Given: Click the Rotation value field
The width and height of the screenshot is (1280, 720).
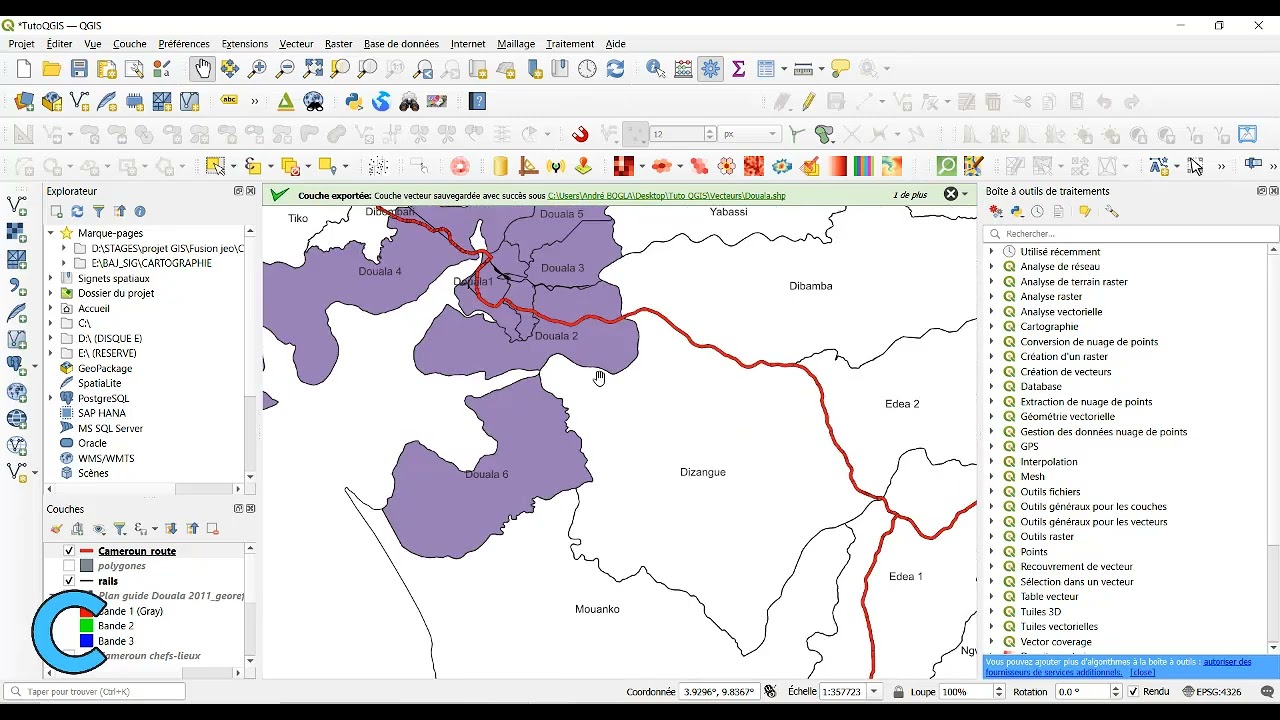Looking at the screenshot, I should pyautogui.click(x=1081, y=692).
